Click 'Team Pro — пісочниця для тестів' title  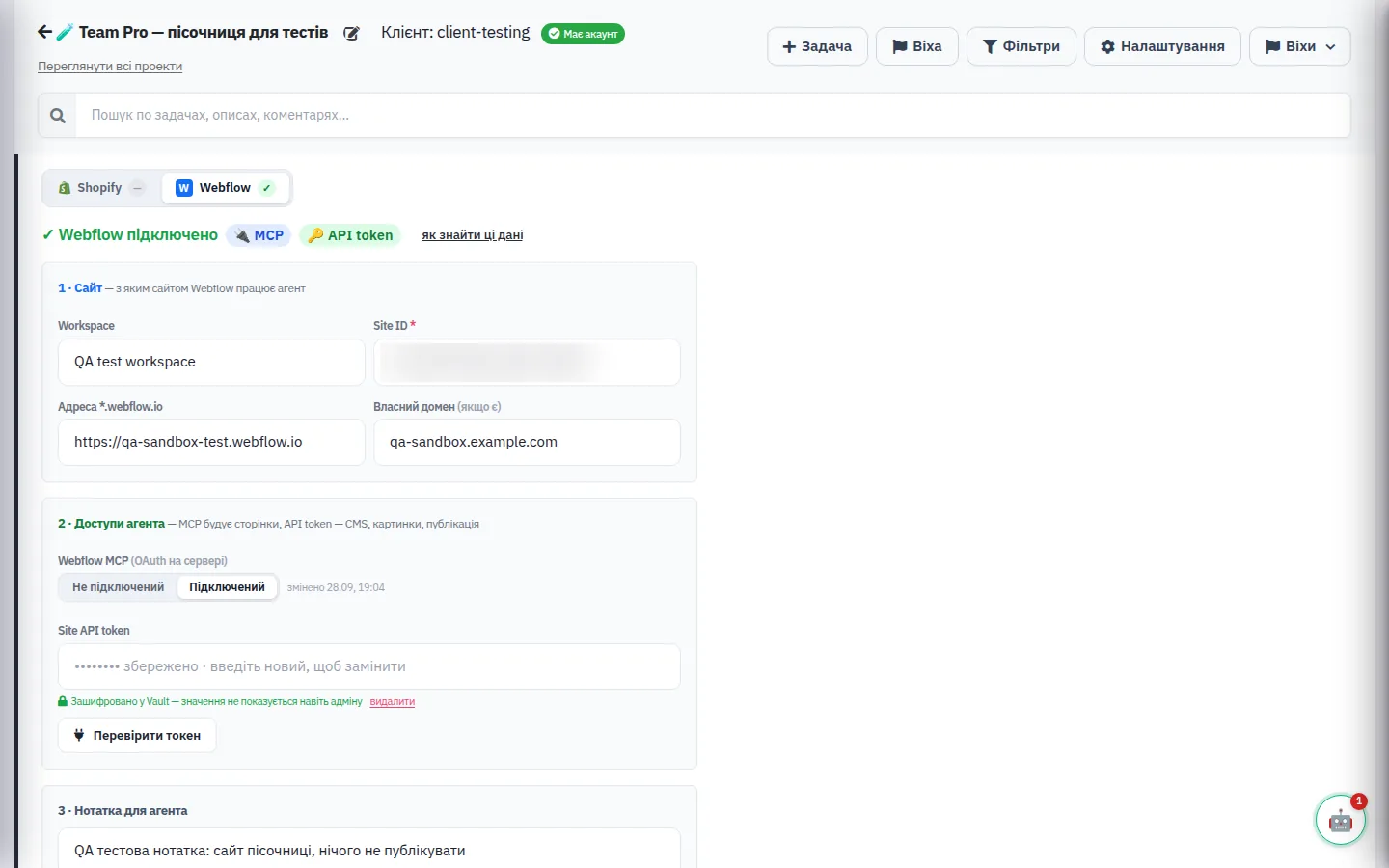204,32
